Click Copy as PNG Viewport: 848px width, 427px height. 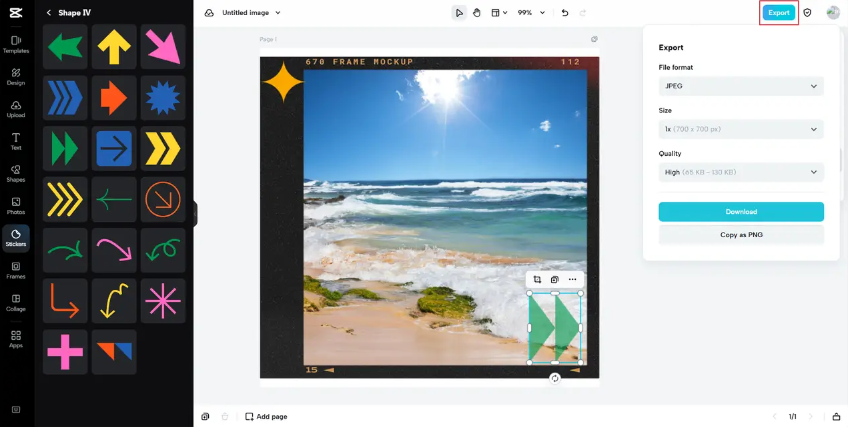pyautogui.click(x=741, y=235)
